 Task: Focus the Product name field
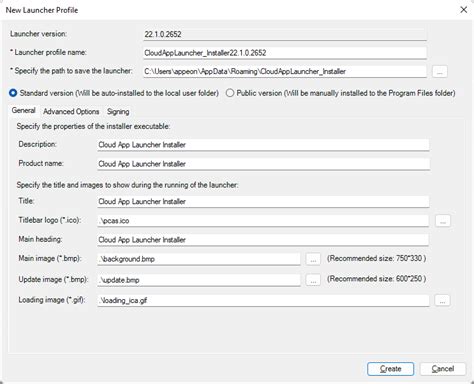pos(263,164)
